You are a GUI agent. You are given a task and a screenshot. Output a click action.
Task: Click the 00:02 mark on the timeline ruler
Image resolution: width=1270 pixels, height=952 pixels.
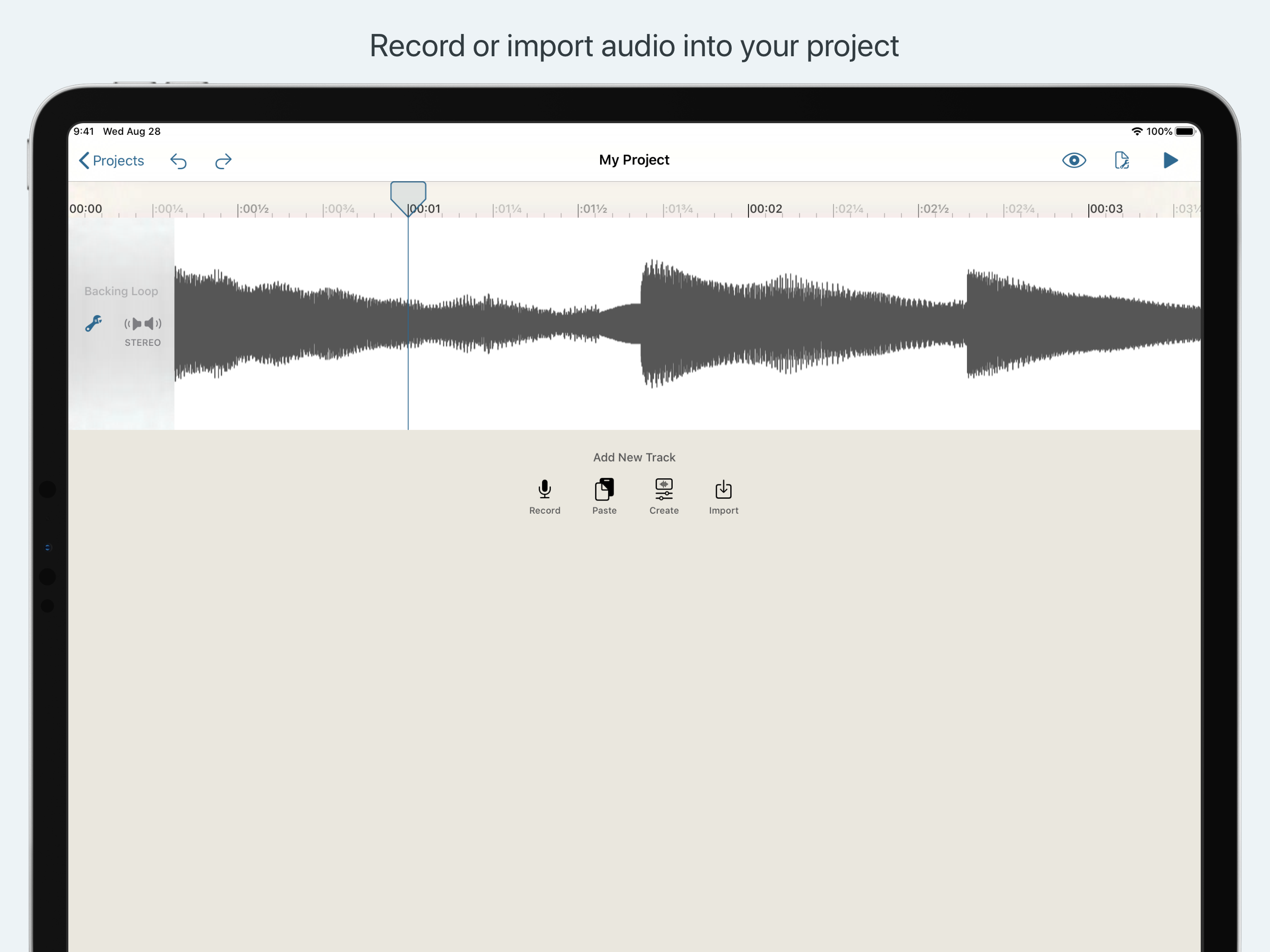point(765,209)
